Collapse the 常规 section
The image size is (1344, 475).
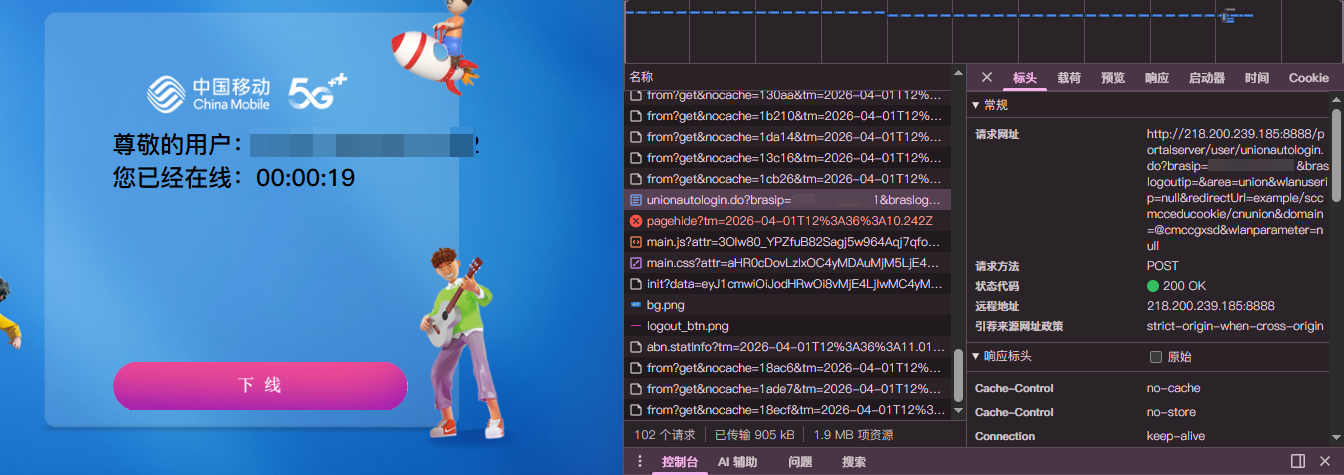click(x=976, y=105)
